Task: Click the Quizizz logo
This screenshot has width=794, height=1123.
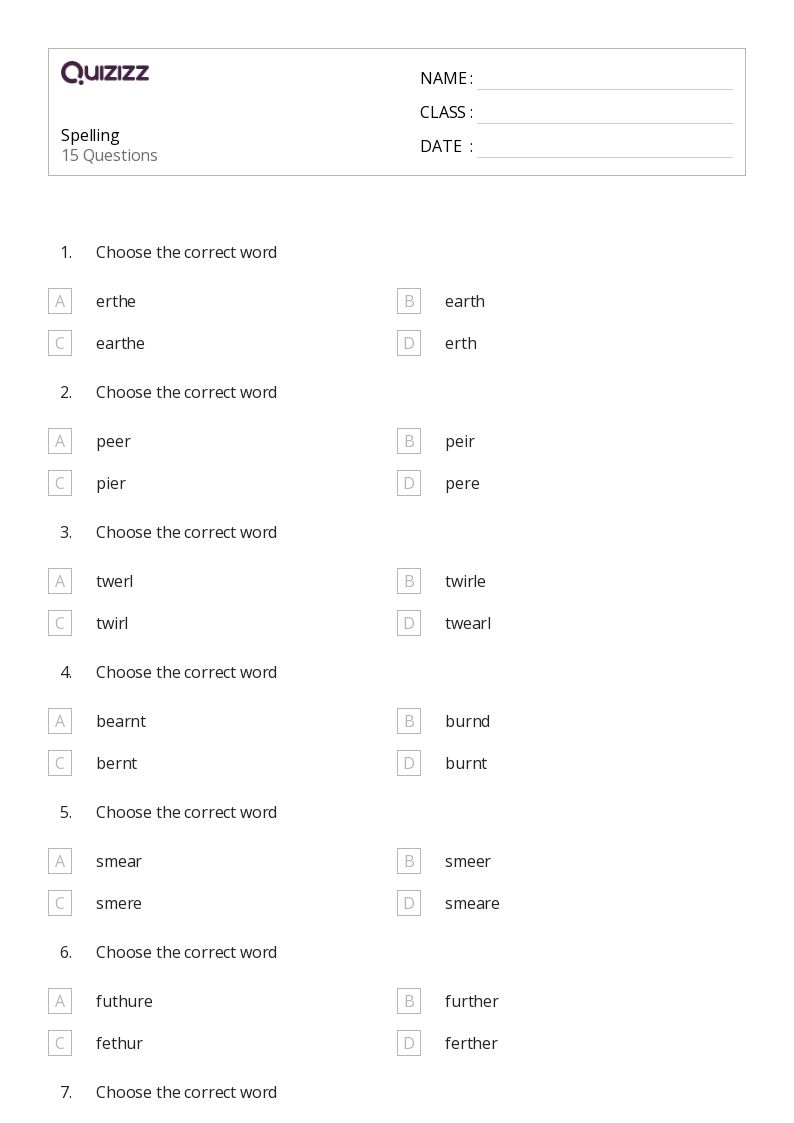Action: pos(105,72)
